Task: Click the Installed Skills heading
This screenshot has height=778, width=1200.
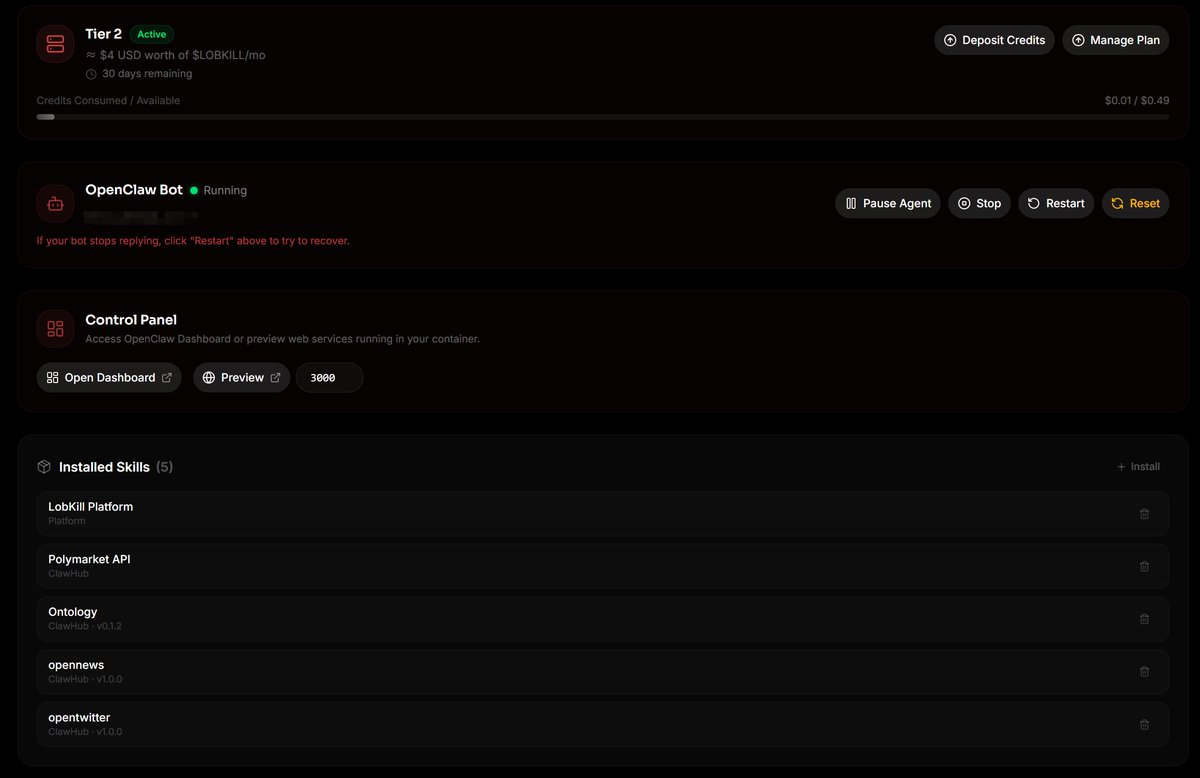Action: tap(104, 467)
